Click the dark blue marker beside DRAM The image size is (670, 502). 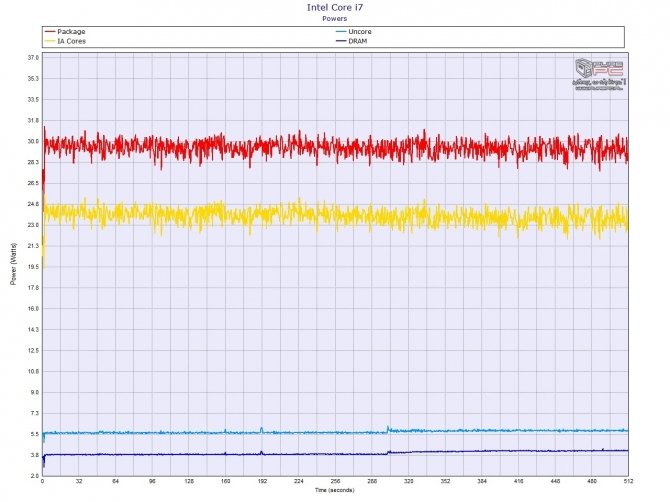tap(341, 41)
